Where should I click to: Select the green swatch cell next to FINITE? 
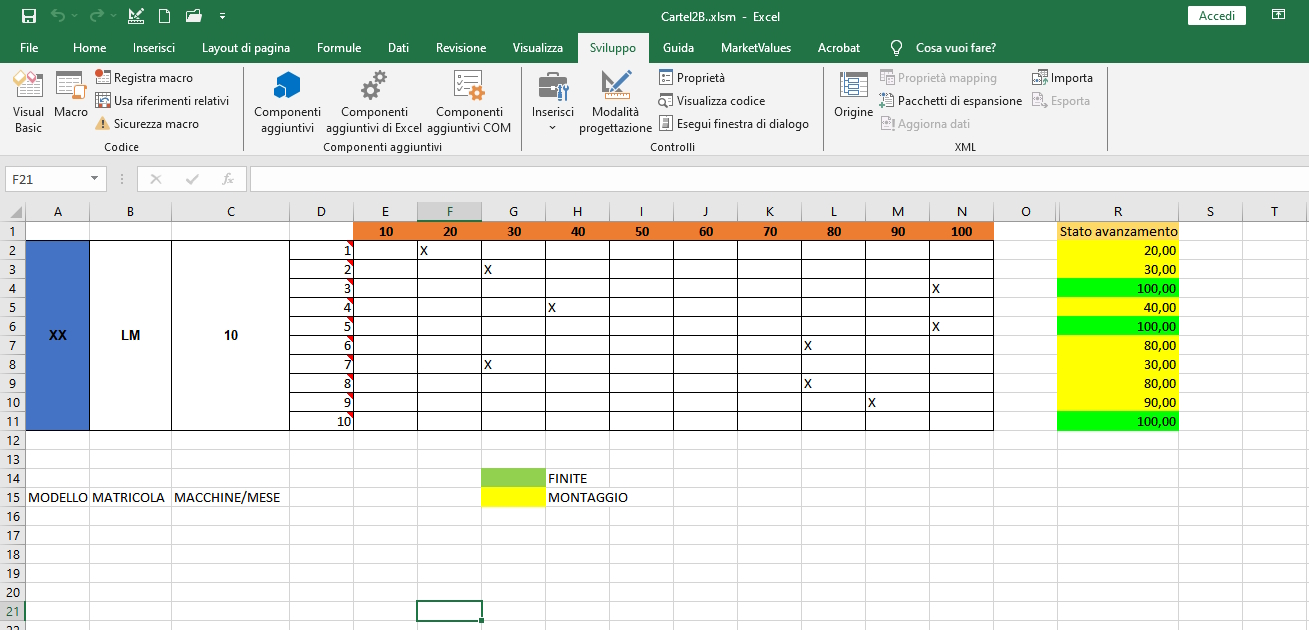[513, 478]
